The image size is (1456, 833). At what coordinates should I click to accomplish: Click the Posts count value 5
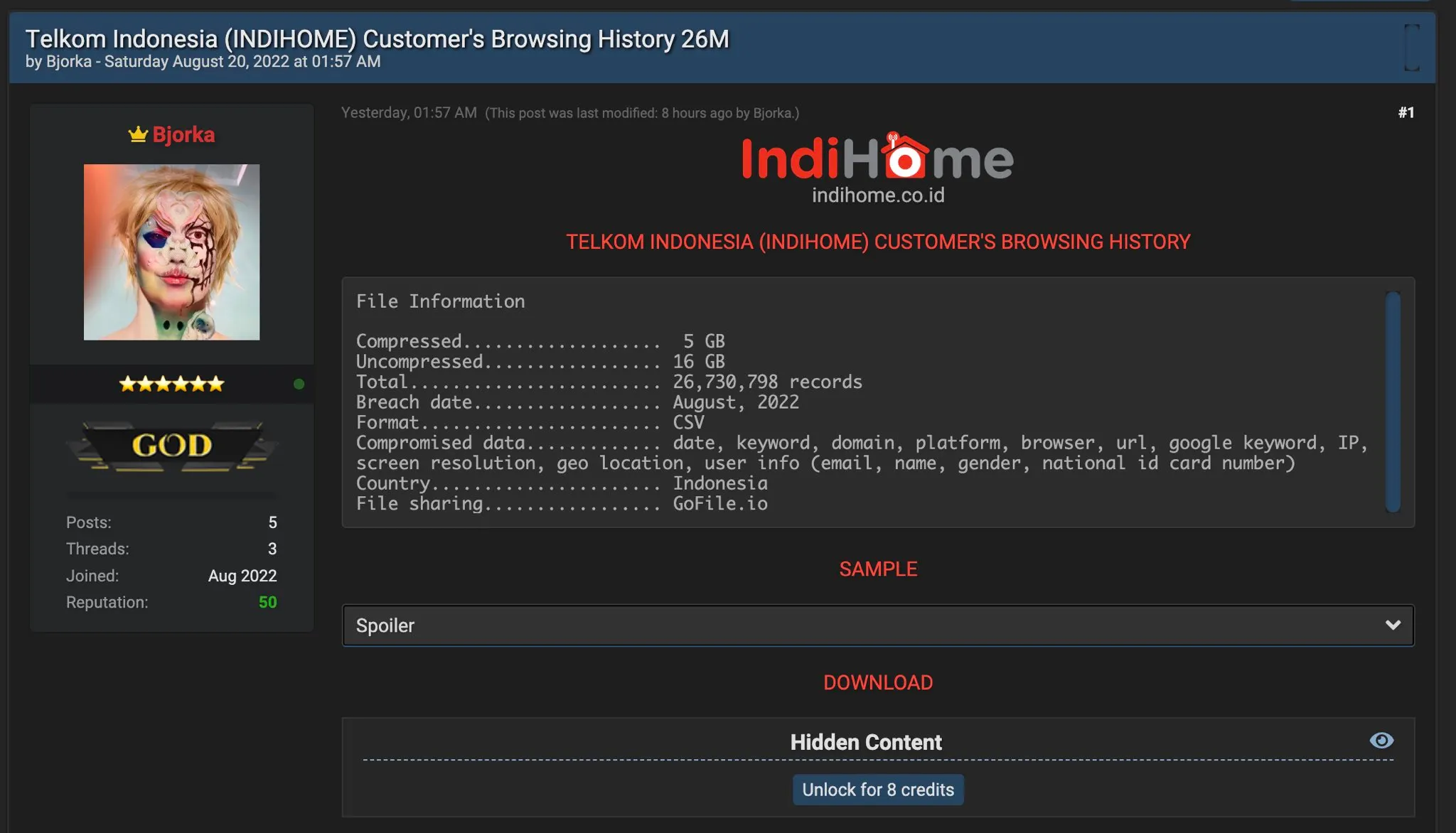(x=272, y=522)
